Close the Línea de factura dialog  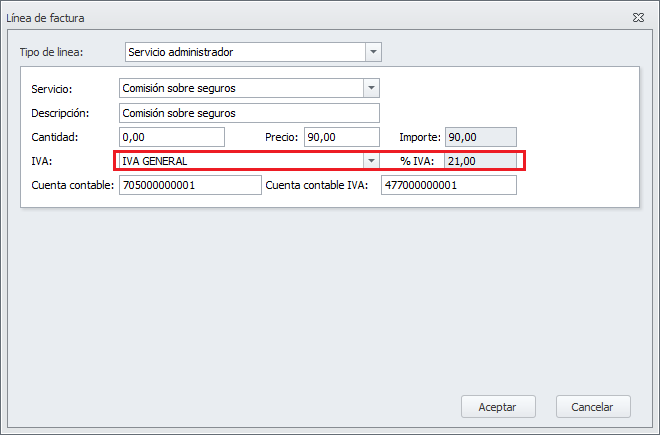coord(637,18)
